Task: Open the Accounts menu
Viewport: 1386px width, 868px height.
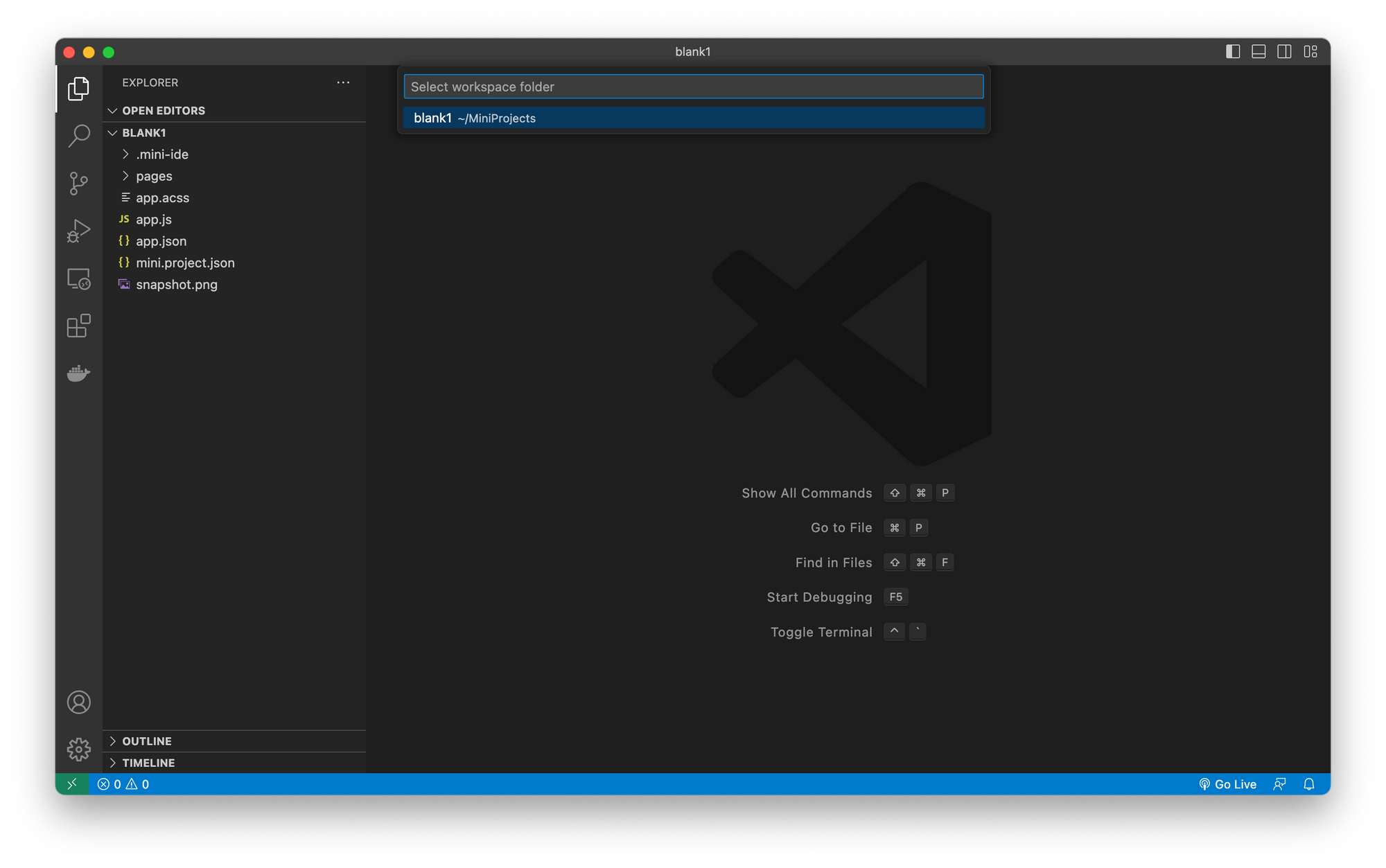Action: 79,702
